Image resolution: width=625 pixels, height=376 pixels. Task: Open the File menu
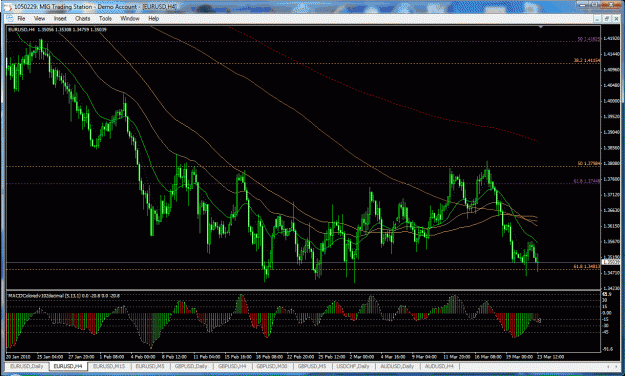pyautogui.click(x=21, y=18)
